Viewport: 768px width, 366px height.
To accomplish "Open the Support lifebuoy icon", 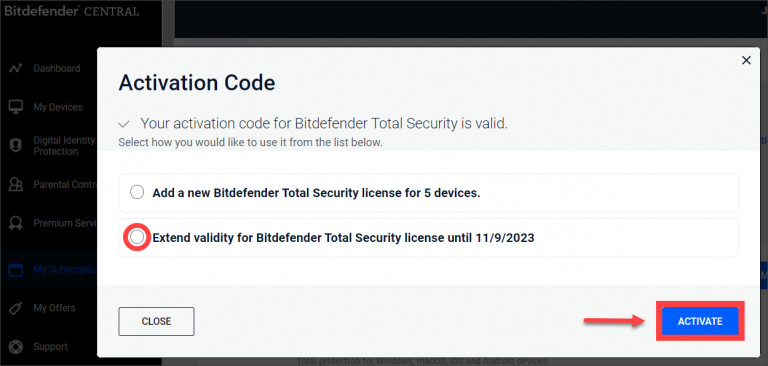I will (16, 346).
